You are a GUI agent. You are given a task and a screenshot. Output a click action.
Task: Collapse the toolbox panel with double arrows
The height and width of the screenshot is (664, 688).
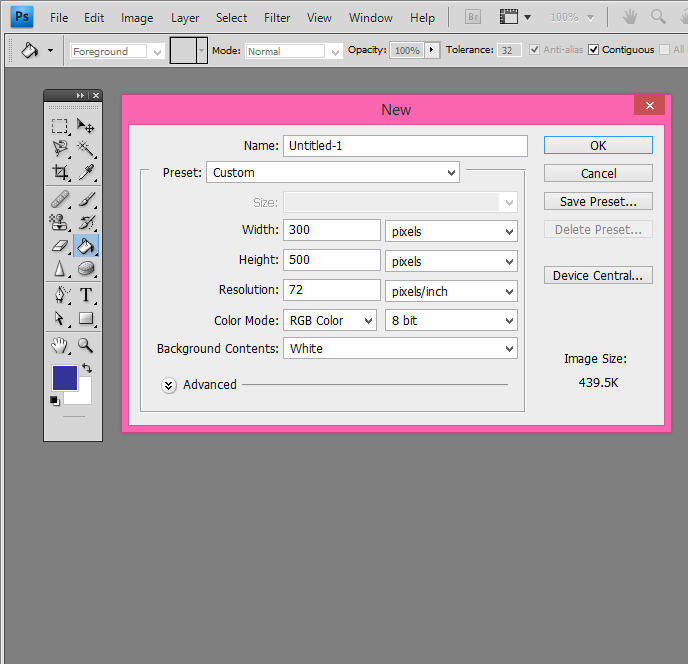(x=80, y=95)
